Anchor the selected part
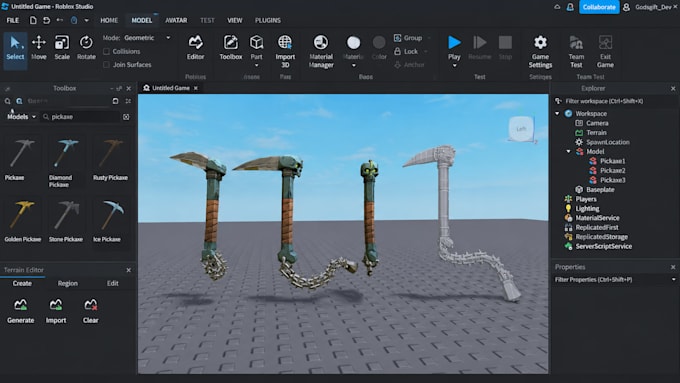Image resolution: width=680 pixels, height=383 pixels. (x=409, y=65)
